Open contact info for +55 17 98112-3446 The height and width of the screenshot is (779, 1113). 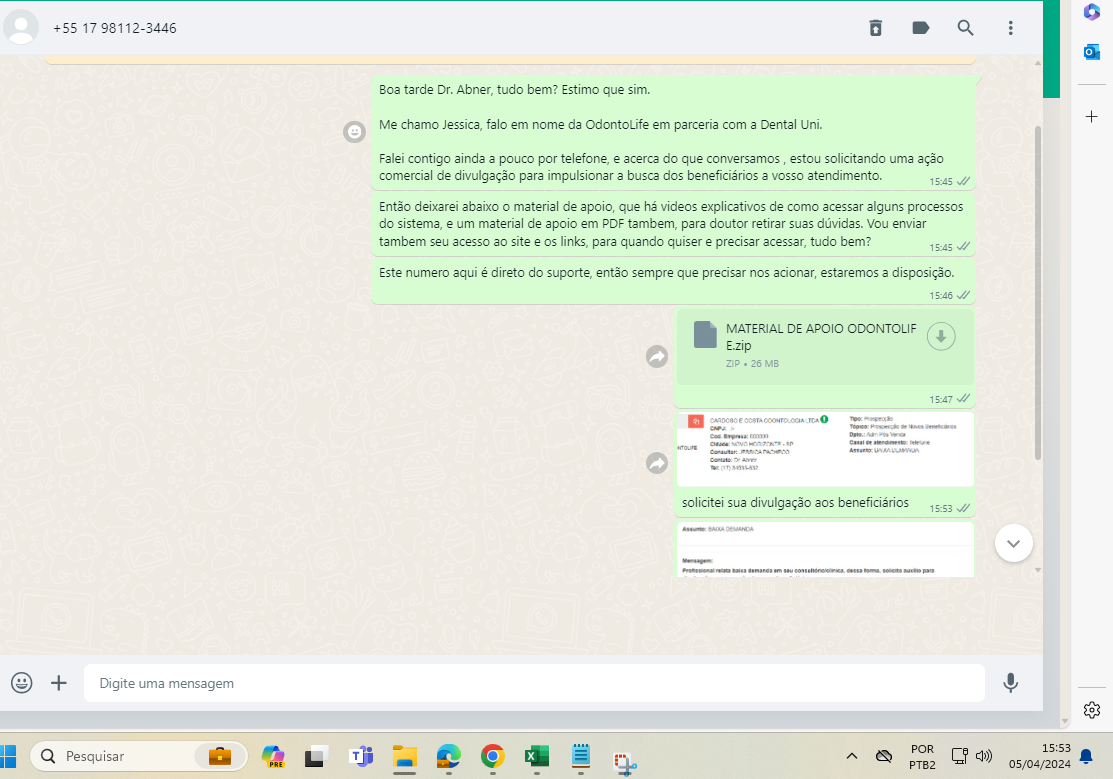[115, 28]
